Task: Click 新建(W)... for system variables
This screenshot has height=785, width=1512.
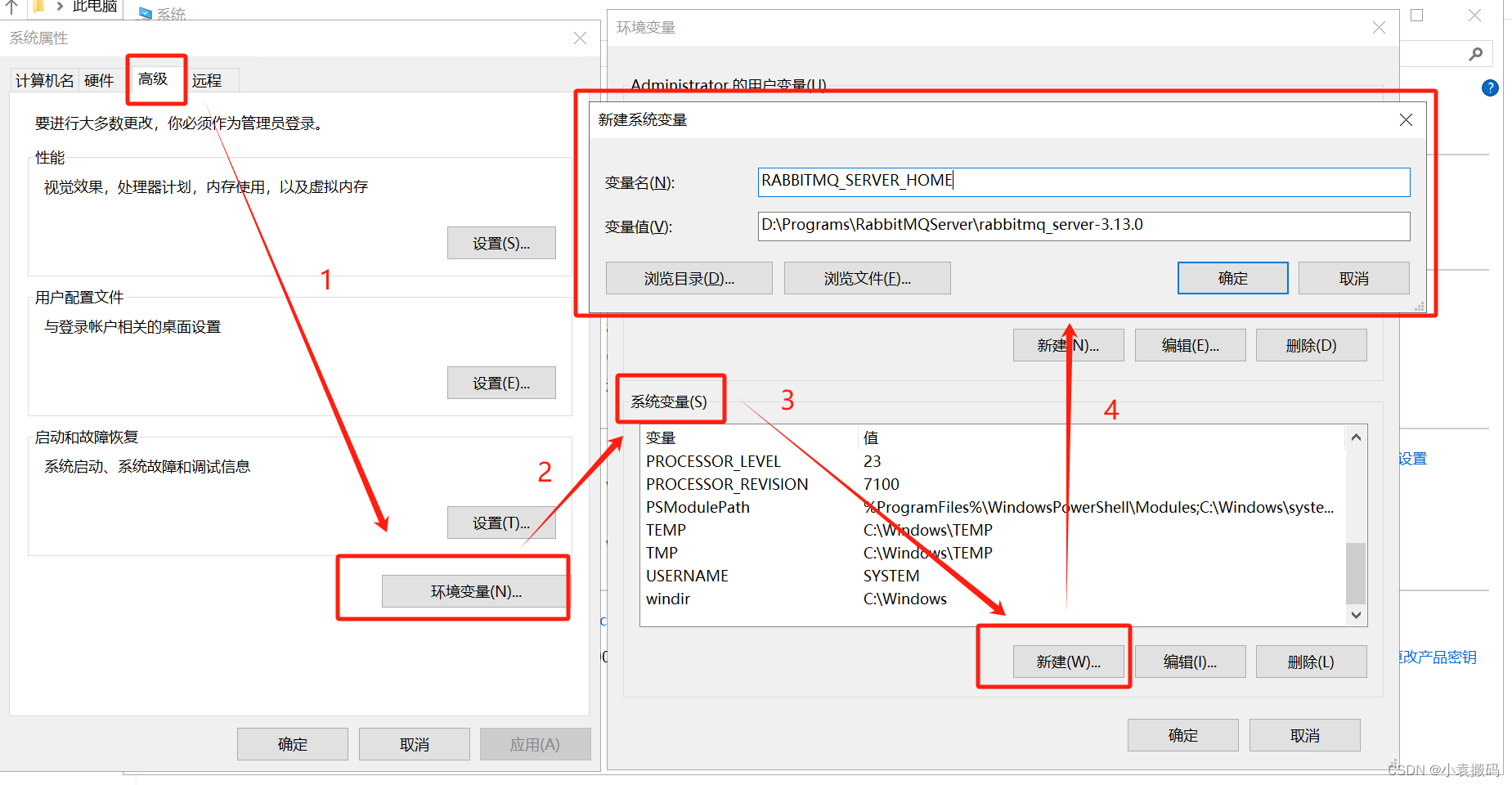Action: [1068, 662]
